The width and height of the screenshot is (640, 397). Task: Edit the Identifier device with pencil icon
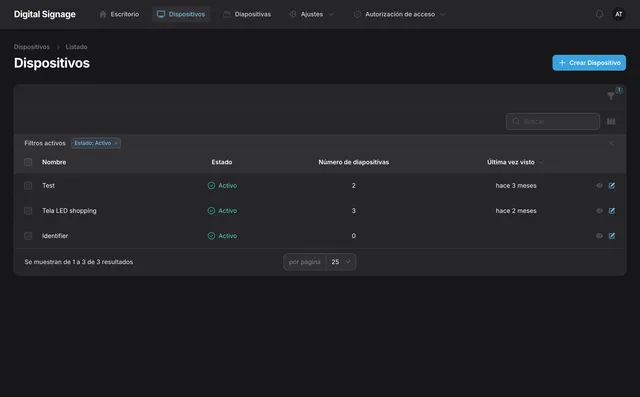(x=612, y=236)
